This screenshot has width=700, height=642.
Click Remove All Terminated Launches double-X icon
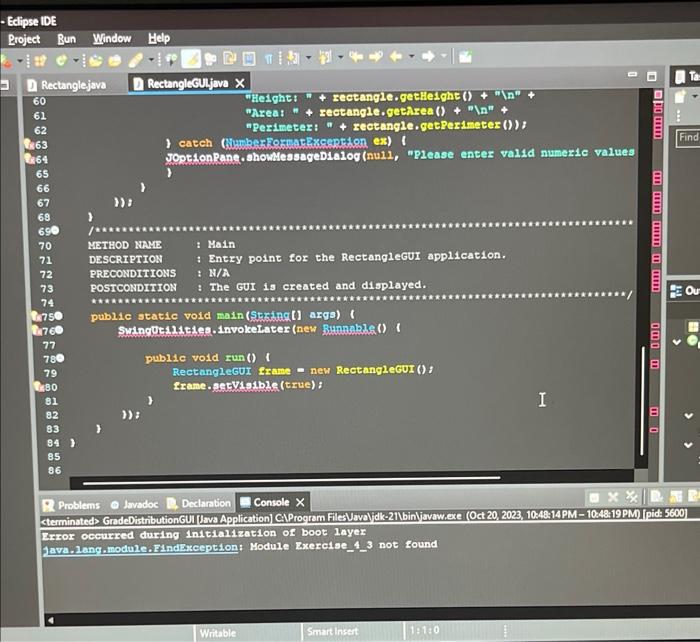(632, 496)
